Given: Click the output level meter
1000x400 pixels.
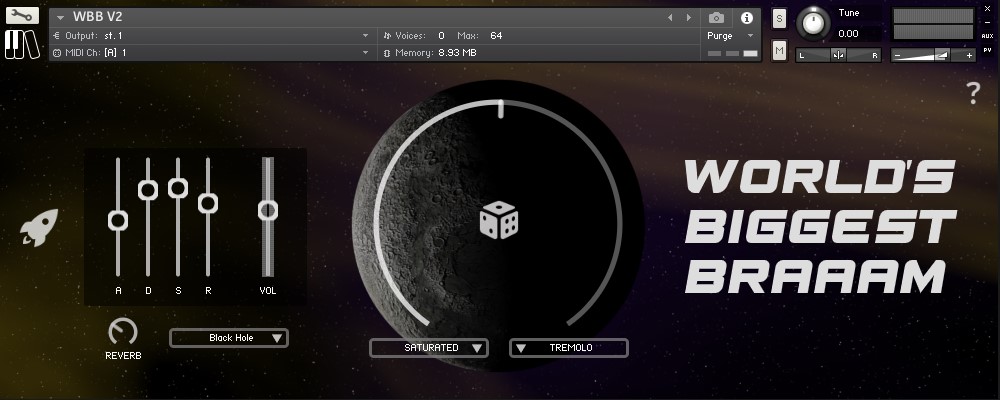Looking at the screenshot, I should (932, 24).
